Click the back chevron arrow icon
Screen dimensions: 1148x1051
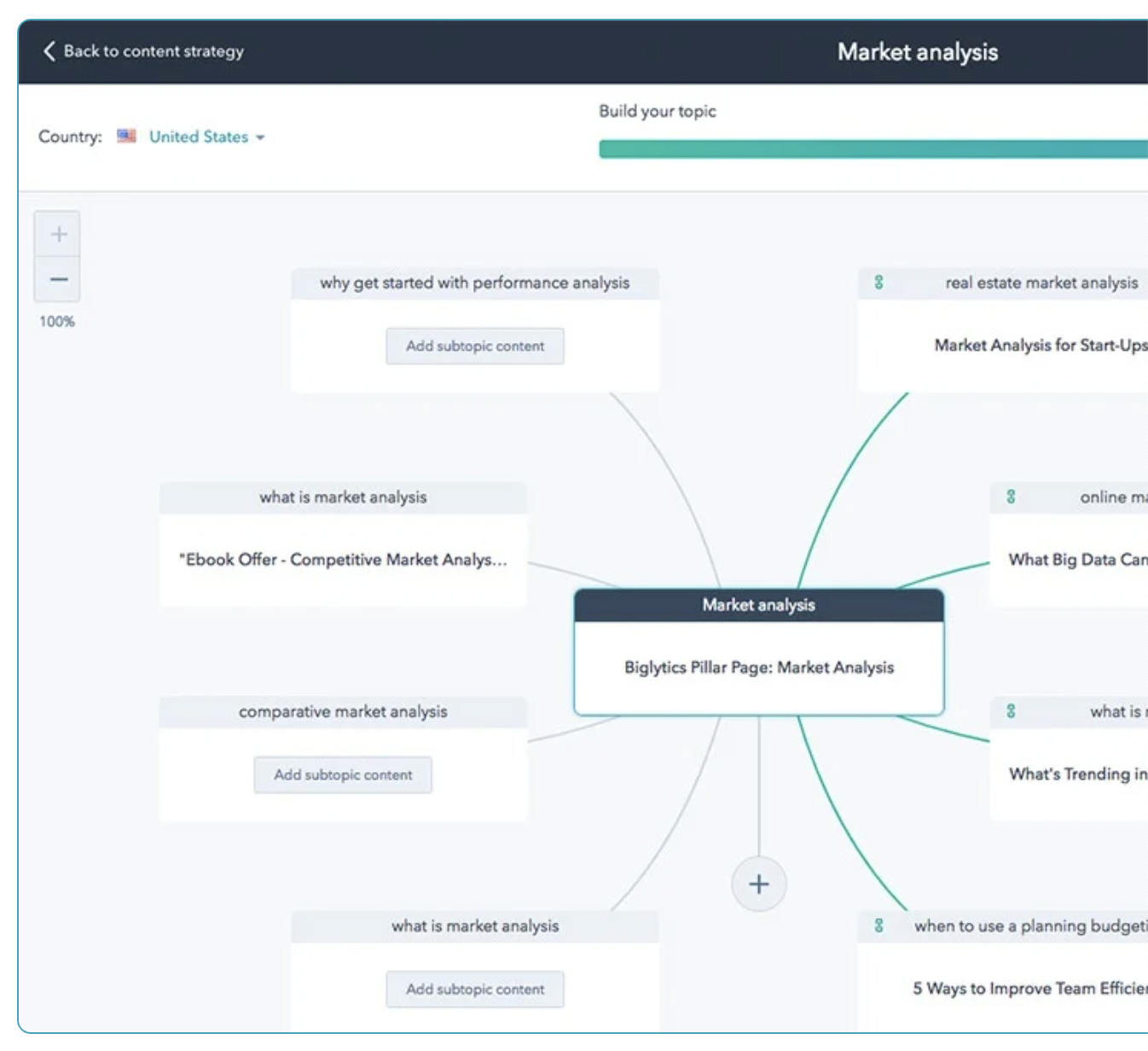point(49,51)
